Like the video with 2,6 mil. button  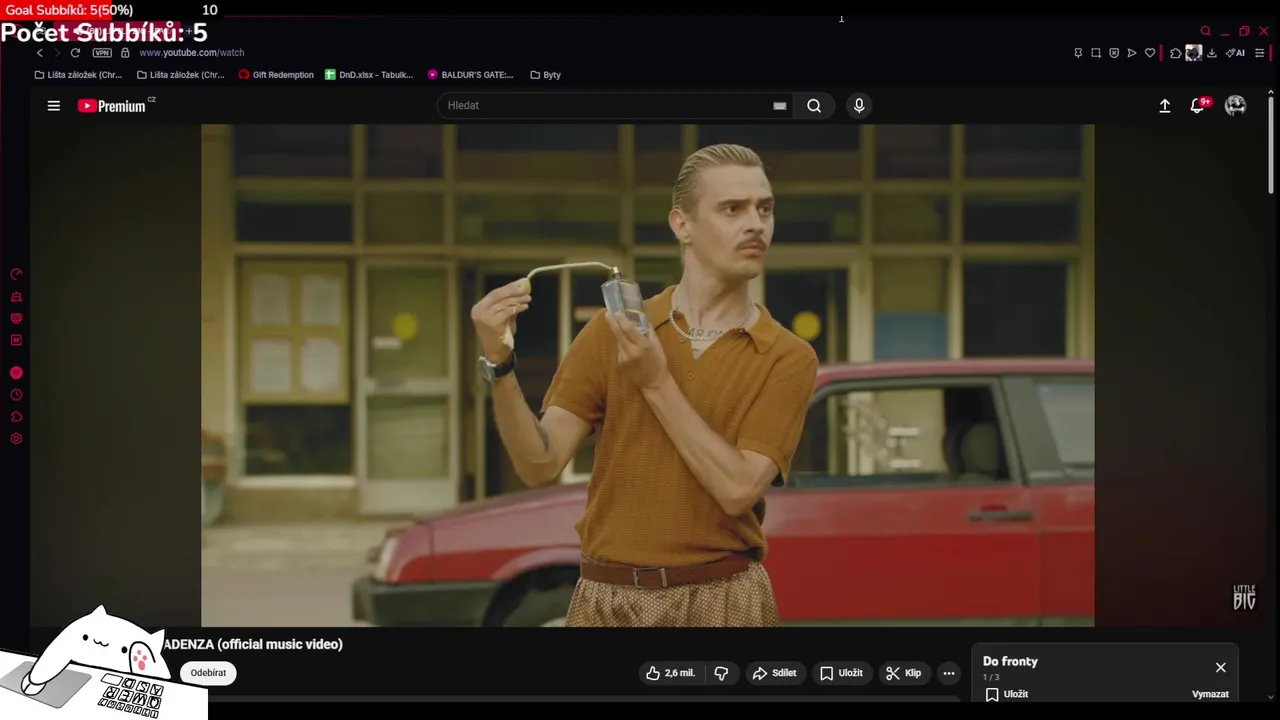(x=670, y=673)
